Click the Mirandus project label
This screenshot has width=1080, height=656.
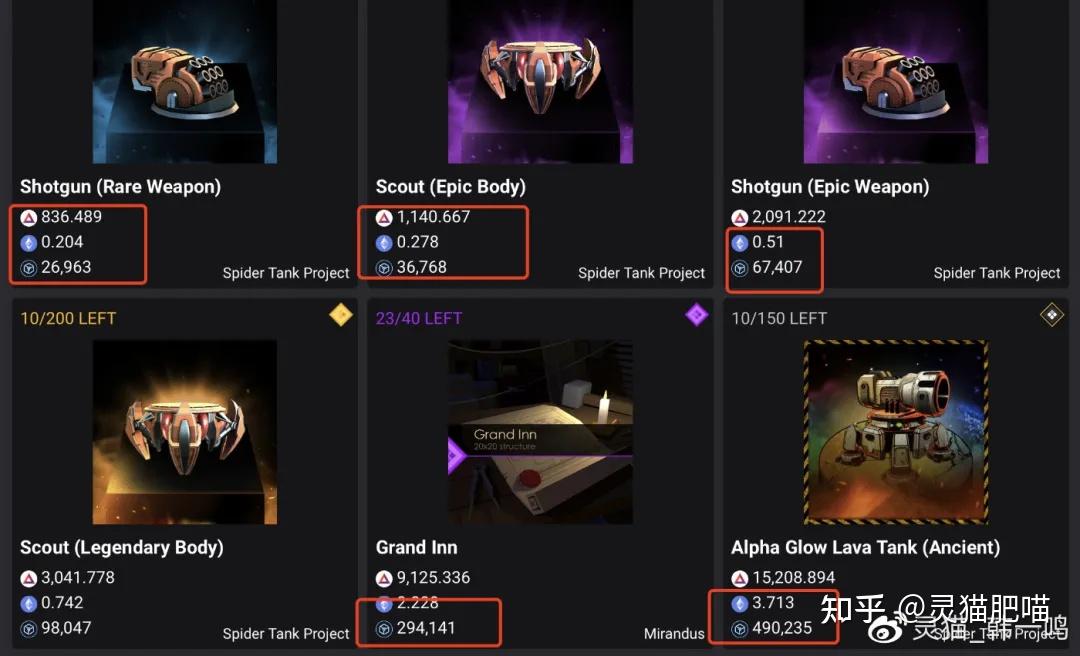674,634
